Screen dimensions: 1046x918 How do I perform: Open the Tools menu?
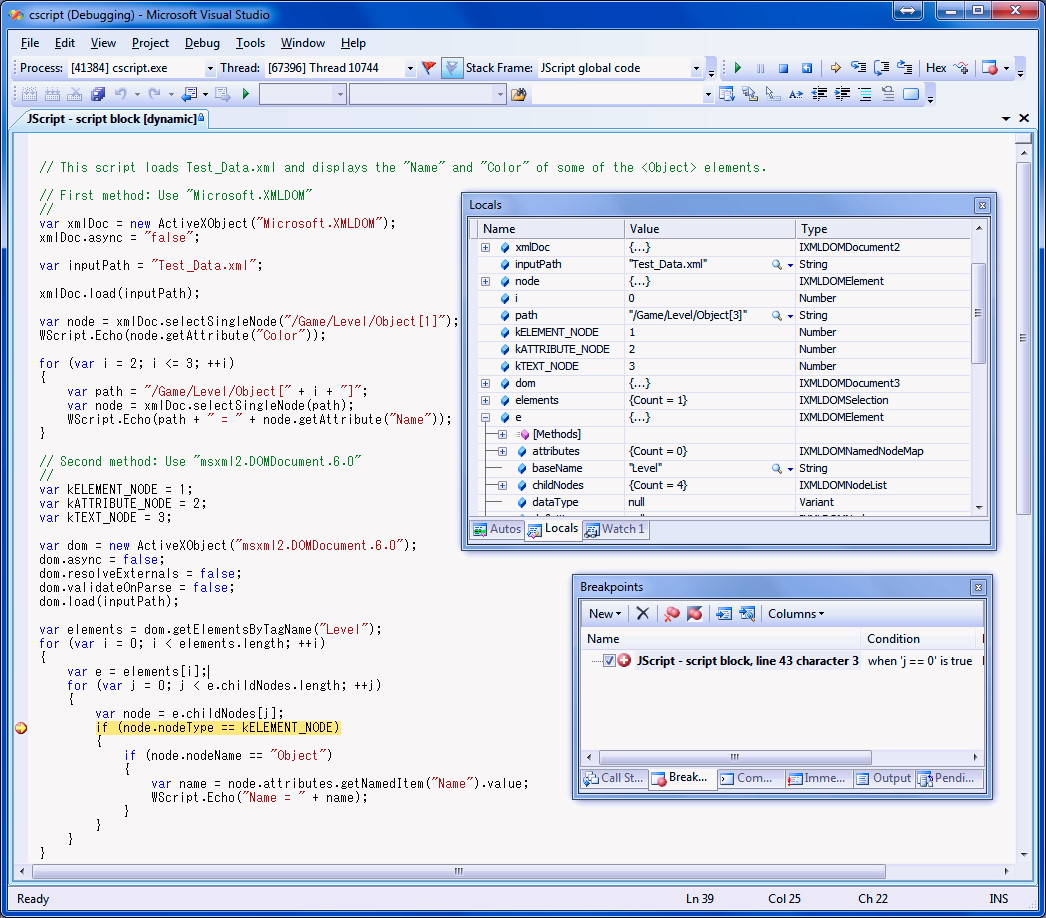click(x=250, y=43)
